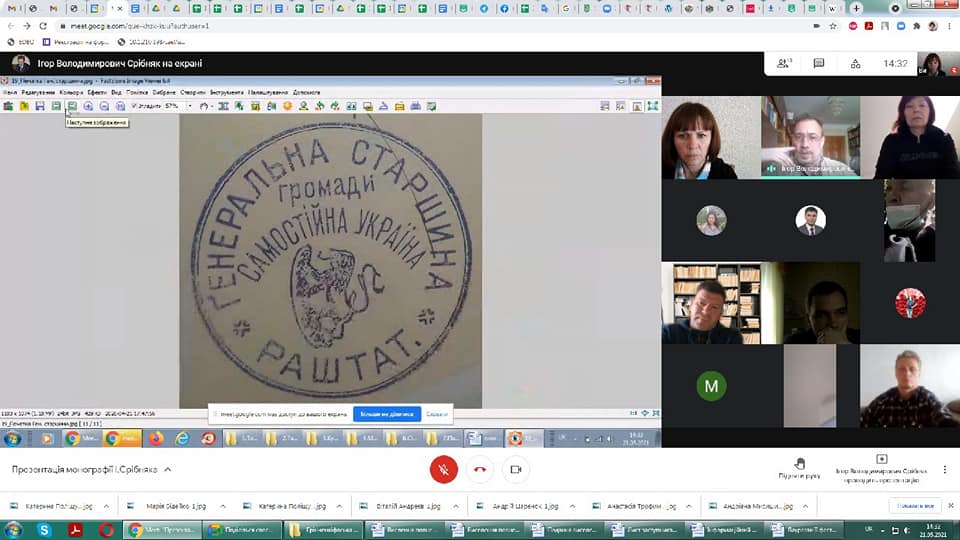This screenshot has width=960, height=540.
Task: Open the three-dot more options menu
Action: point(945,469)
